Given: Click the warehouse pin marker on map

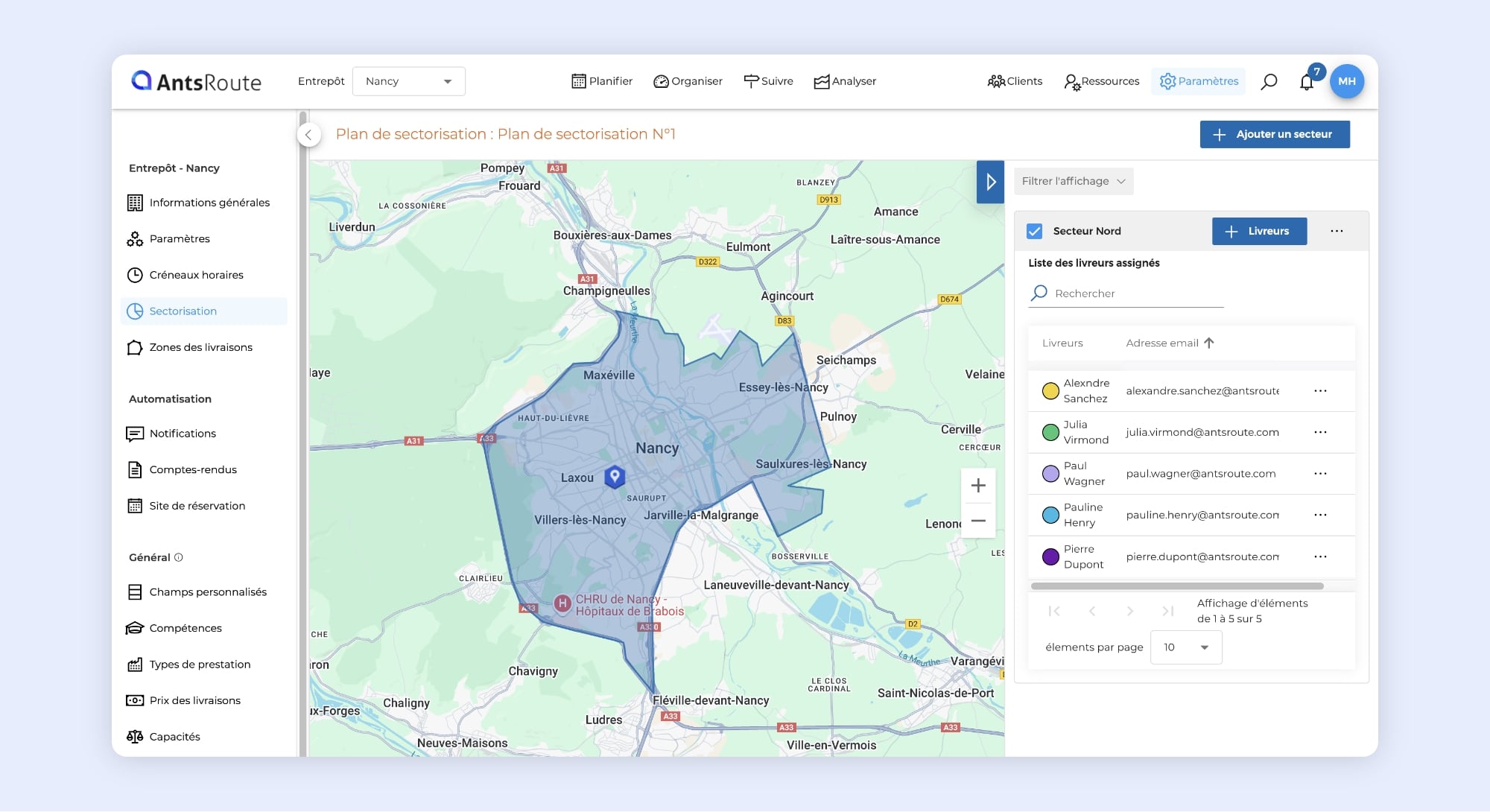Looking at the screenshot, I should click(615, 476).
